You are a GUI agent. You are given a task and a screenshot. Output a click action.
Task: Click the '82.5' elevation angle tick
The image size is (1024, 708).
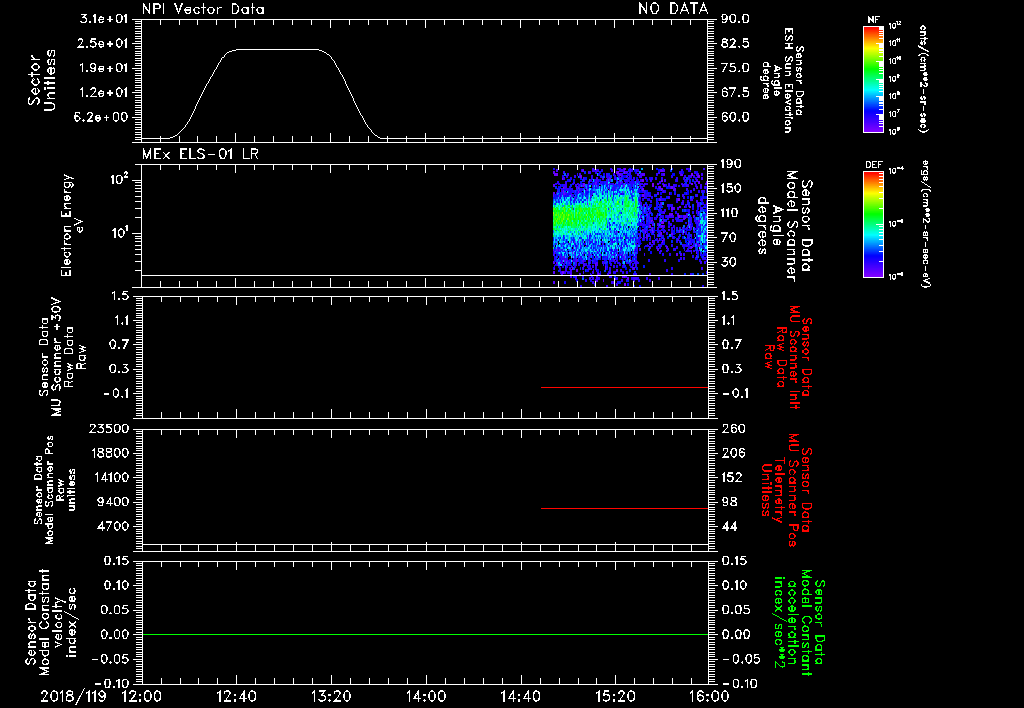tap(735, 43)
